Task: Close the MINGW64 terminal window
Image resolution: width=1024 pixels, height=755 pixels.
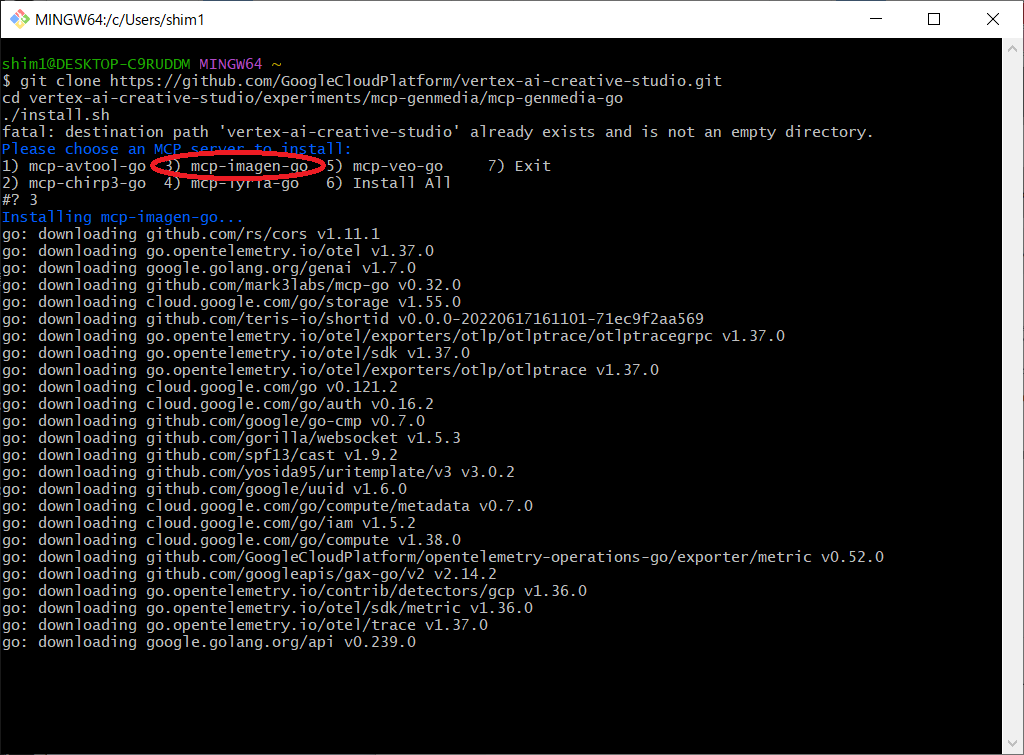Action: coord(990,19)
